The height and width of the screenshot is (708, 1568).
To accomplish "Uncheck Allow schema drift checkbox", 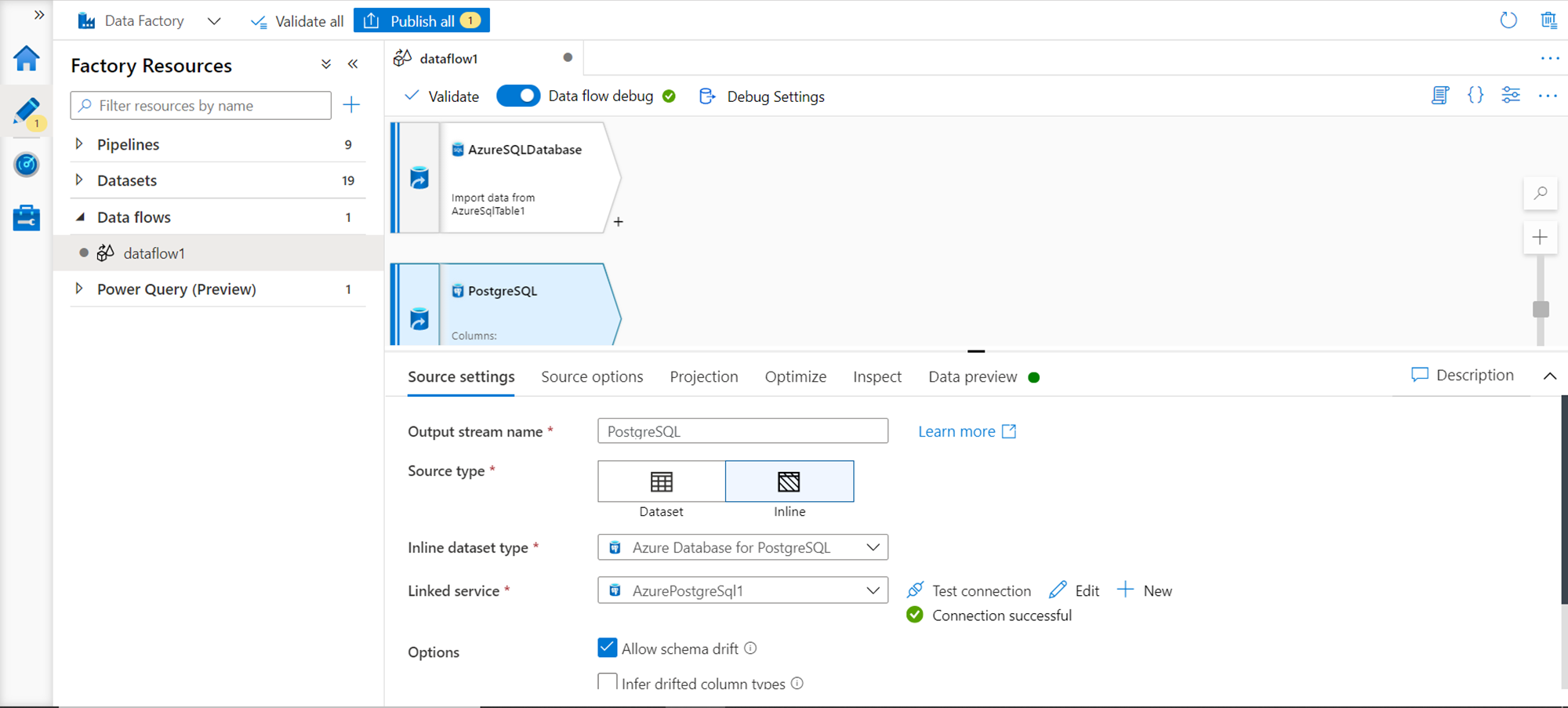I will (x=607, y=648).
